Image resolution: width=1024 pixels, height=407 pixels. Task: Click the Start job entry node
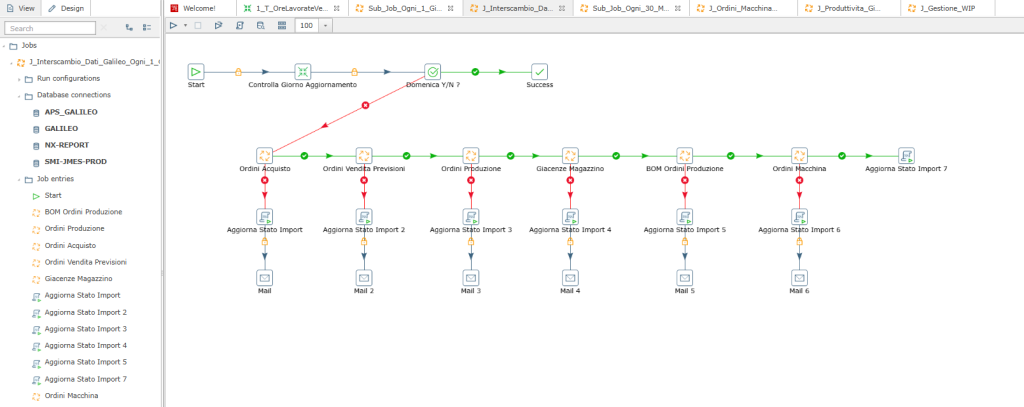196,71
